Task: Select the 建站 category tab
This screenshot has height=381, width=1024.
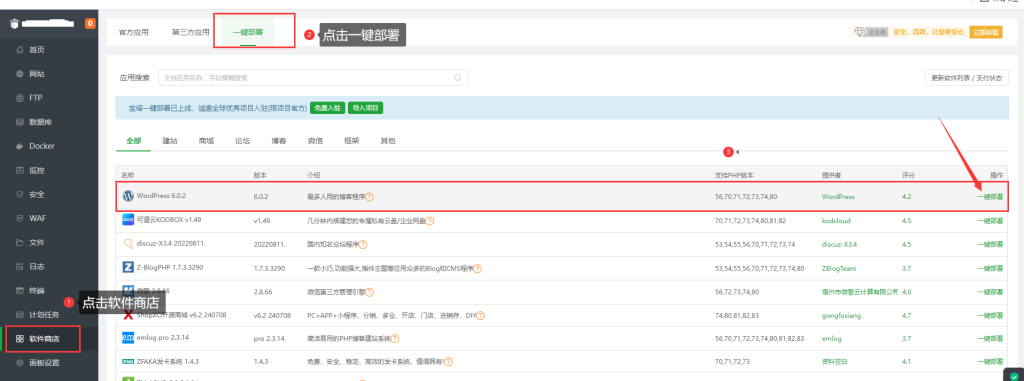Action: [x=170, y=141]
